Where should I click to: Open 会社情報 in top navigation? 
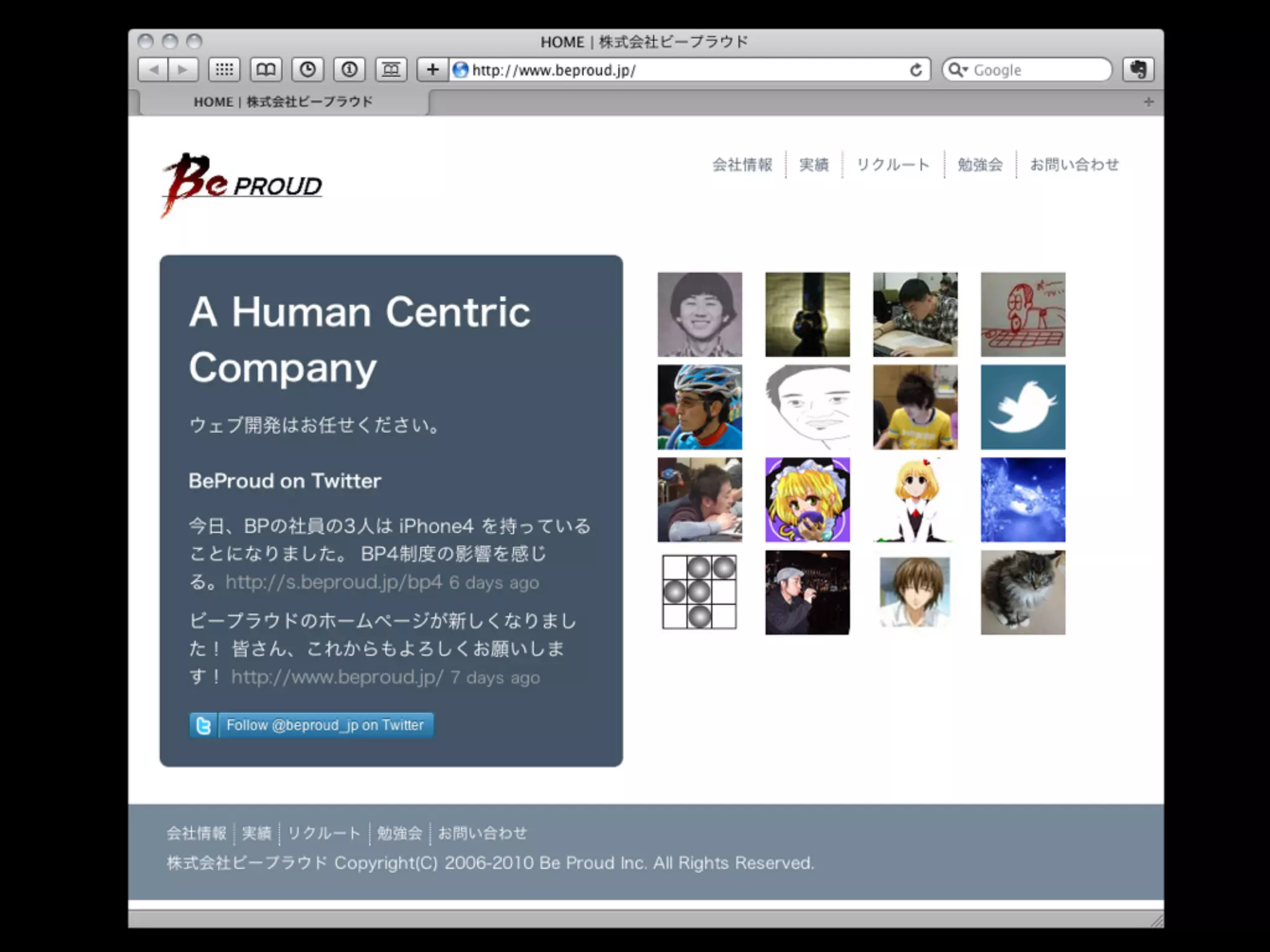tap(742, 165)
